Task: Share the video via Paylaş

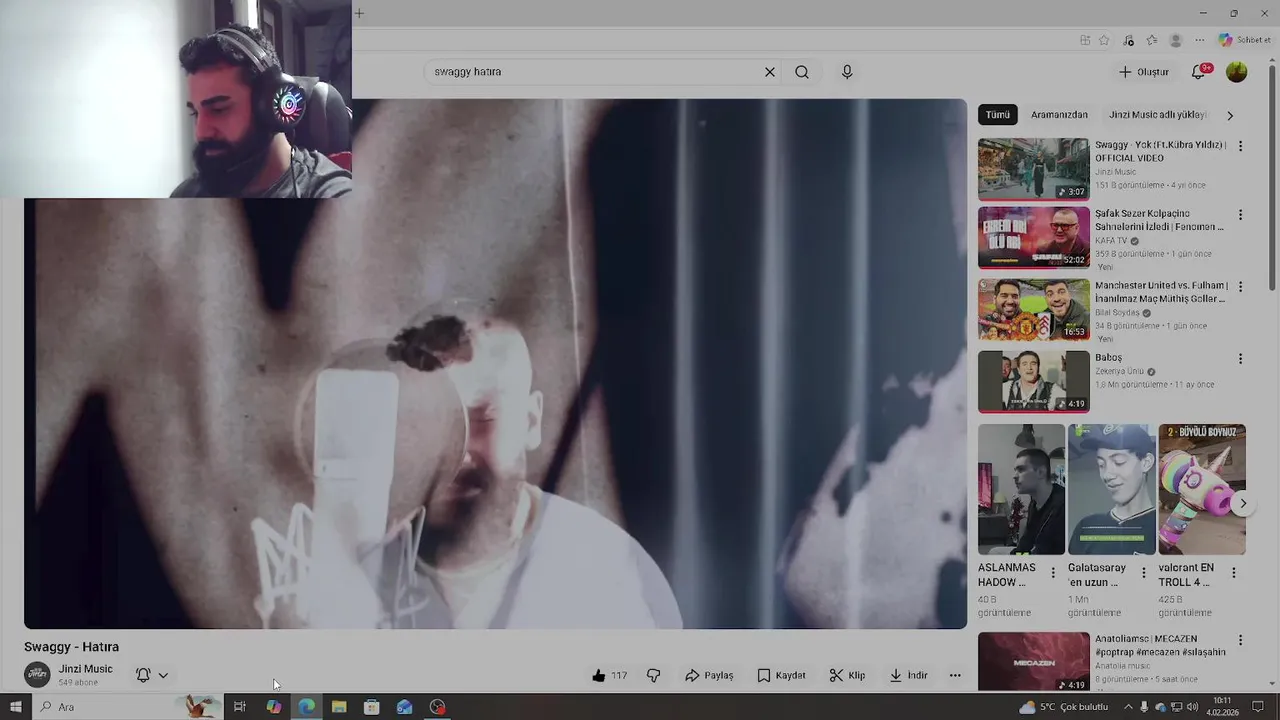Action: pyautogui.click(x=709, y=675)
